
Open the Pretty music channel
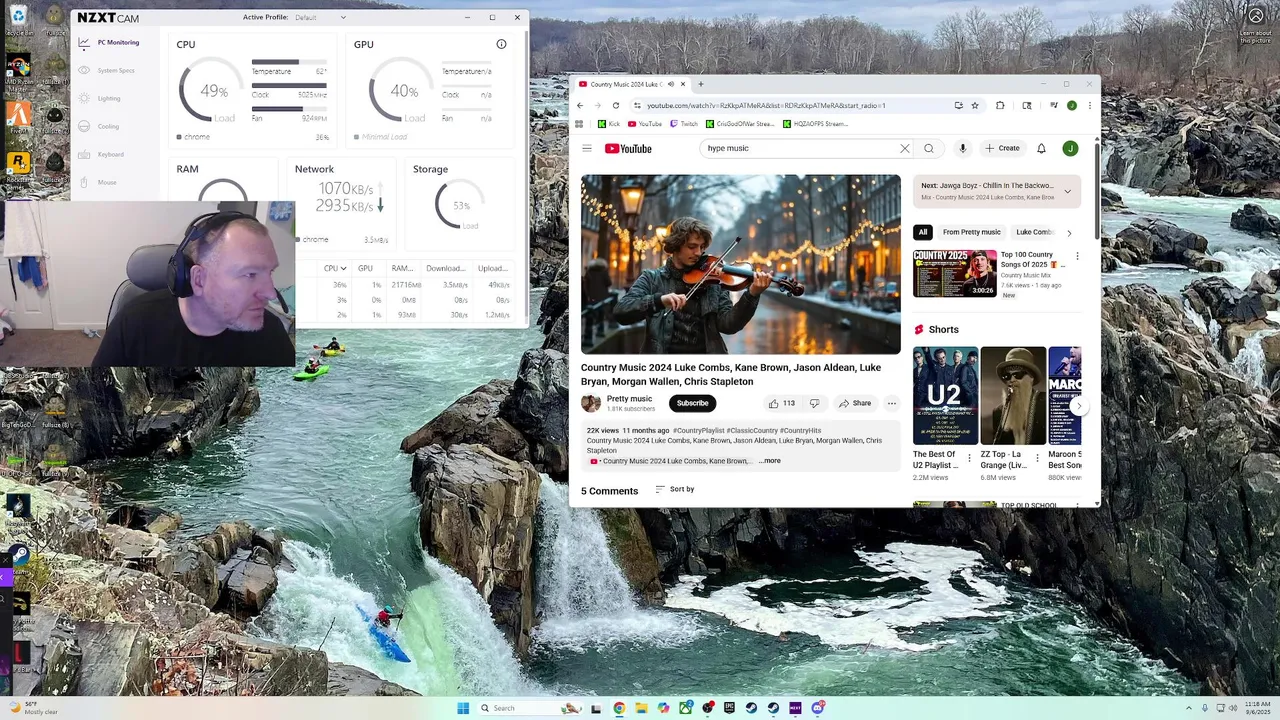click(629, 399)
